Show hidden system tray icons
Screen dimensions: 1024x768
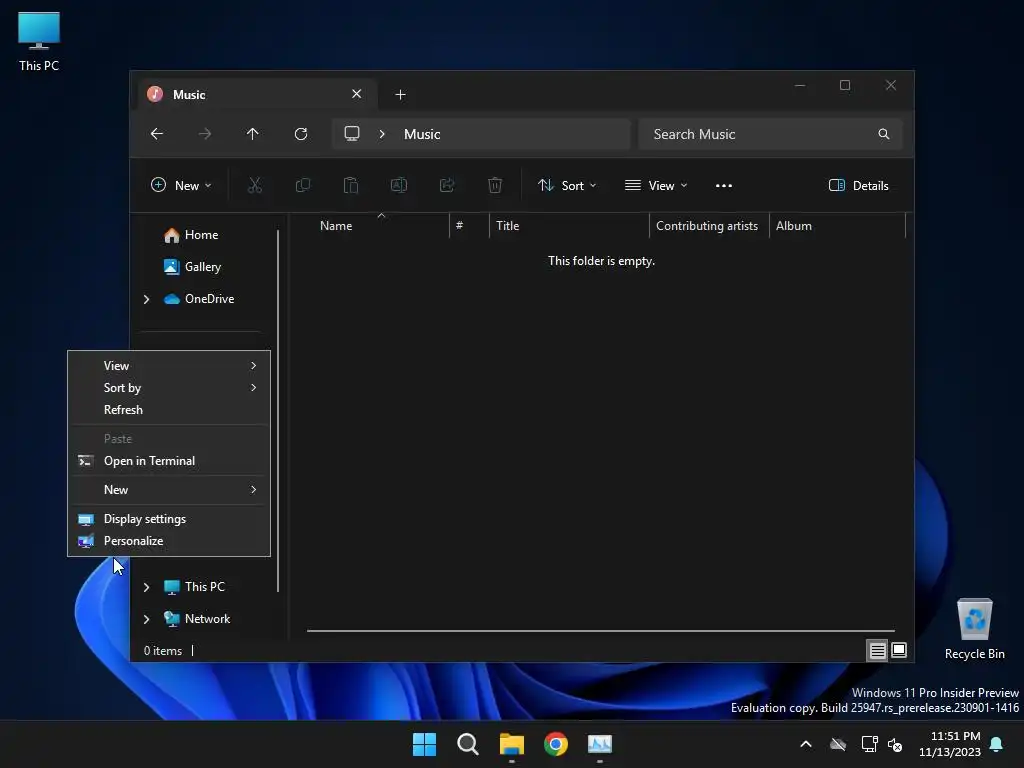(806, 744)
